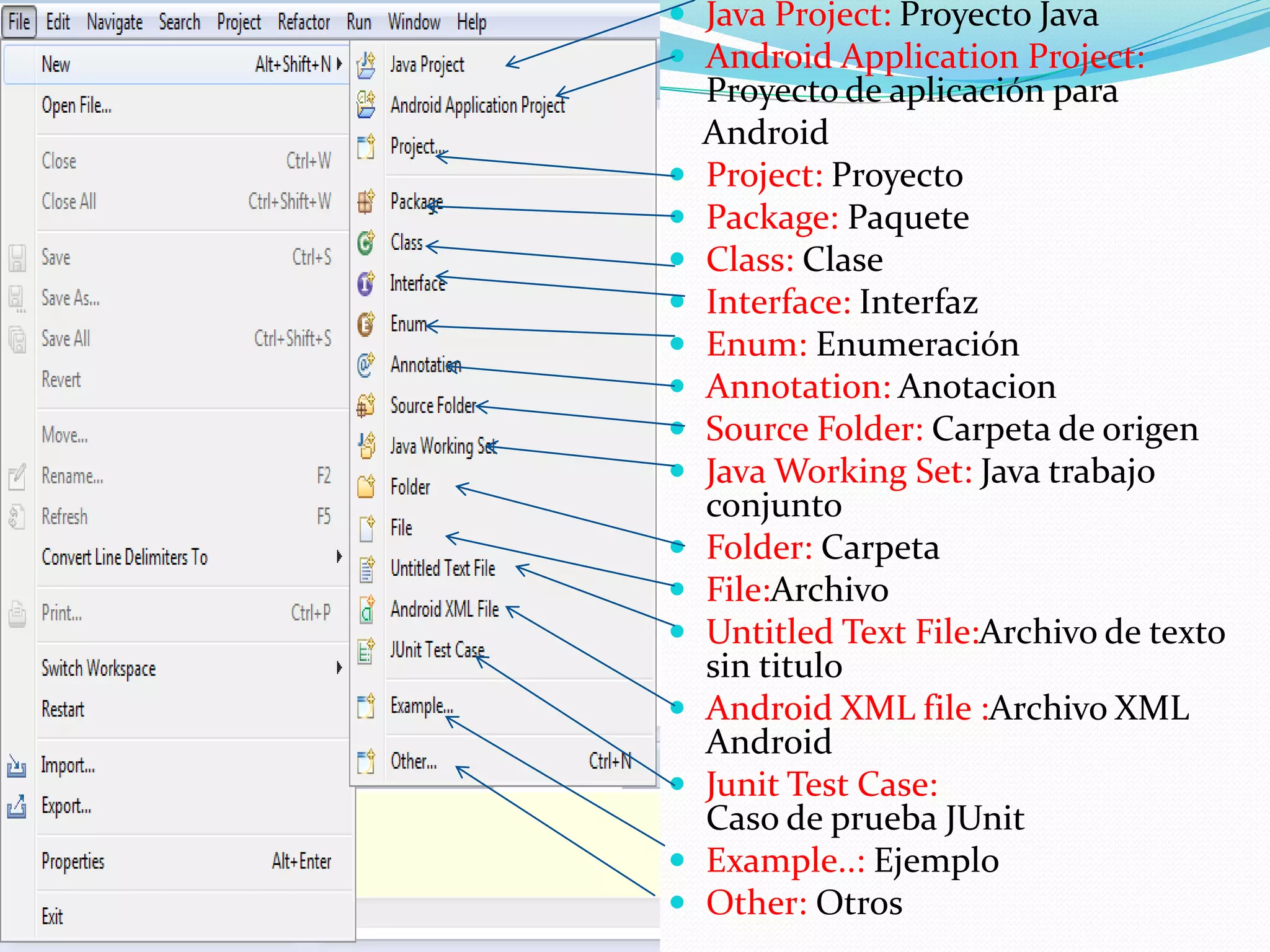Choose Android Application Project entry
Viewport: 1270px width, 952px height.
(504, 105)
